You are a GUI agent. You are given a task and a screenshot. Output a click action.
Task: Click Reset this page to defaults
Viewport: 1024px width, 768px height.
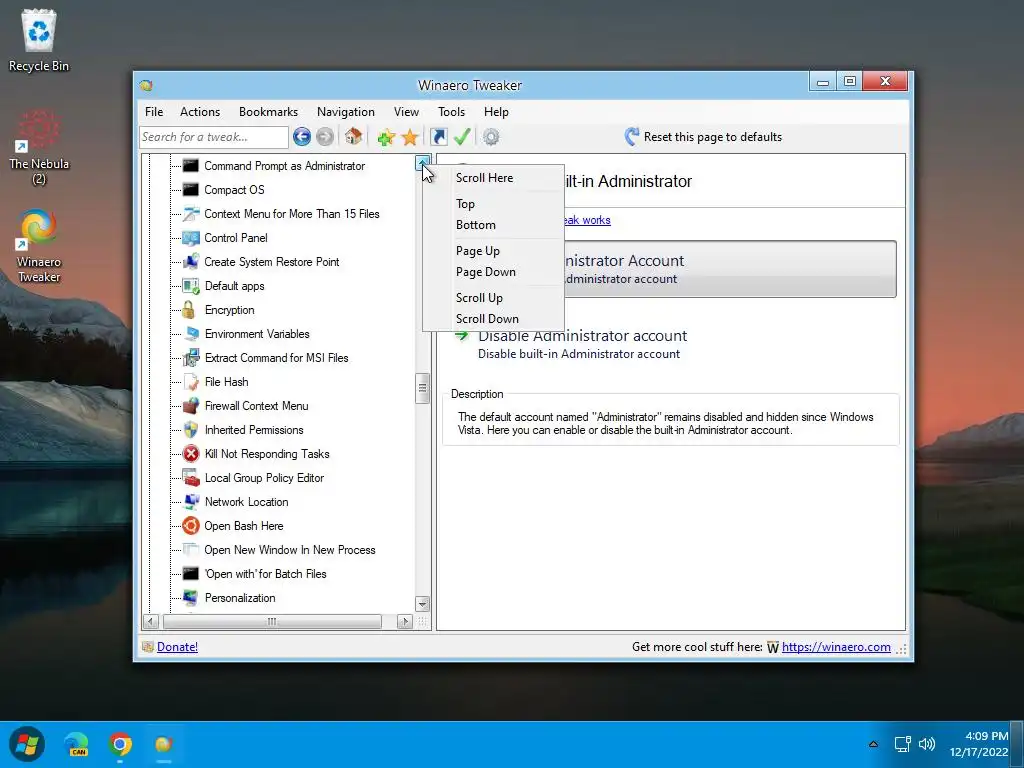click(x=703, y=136)
